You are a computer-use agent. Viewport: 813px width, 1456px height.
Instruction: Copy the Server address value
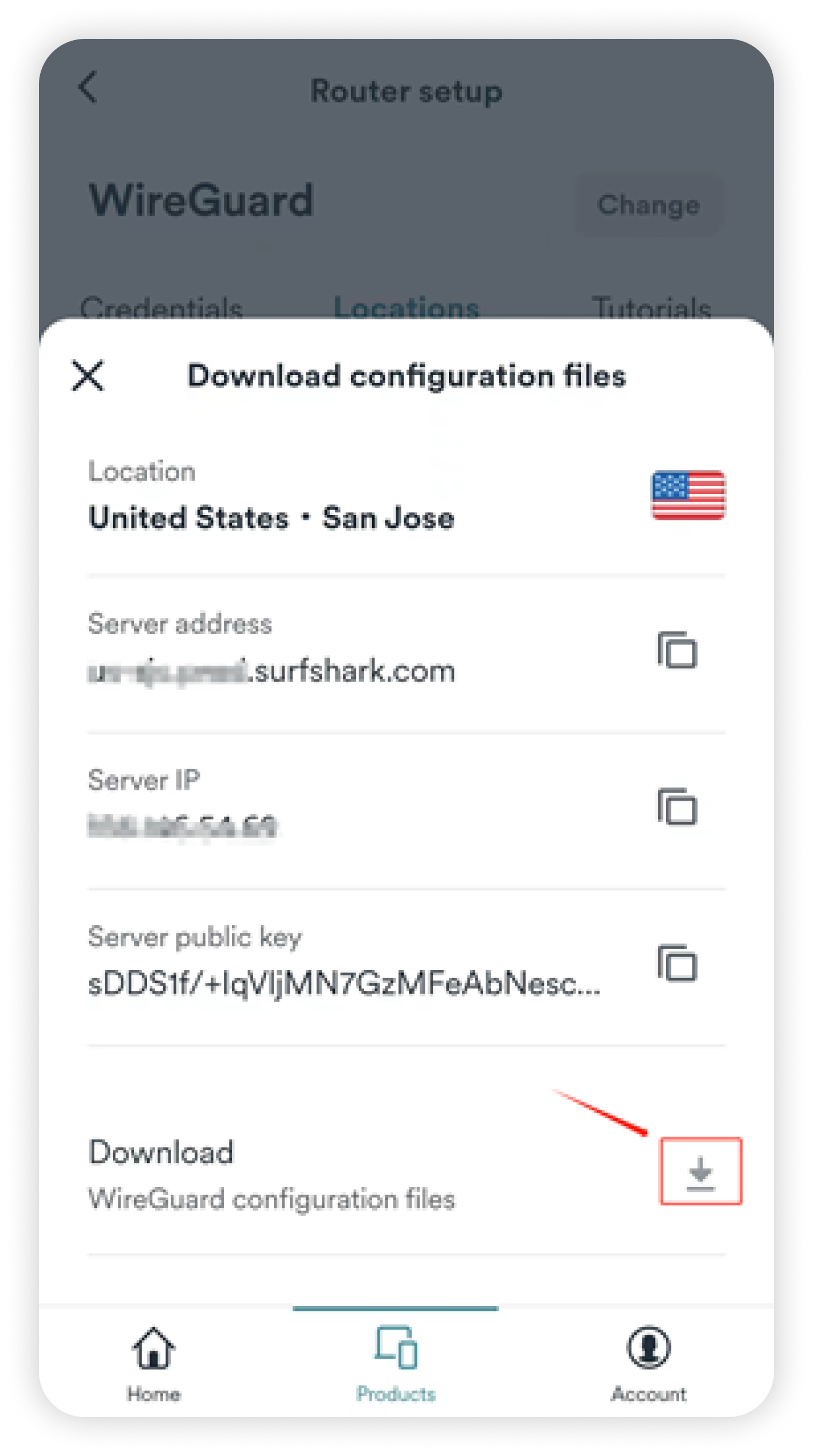677,650
